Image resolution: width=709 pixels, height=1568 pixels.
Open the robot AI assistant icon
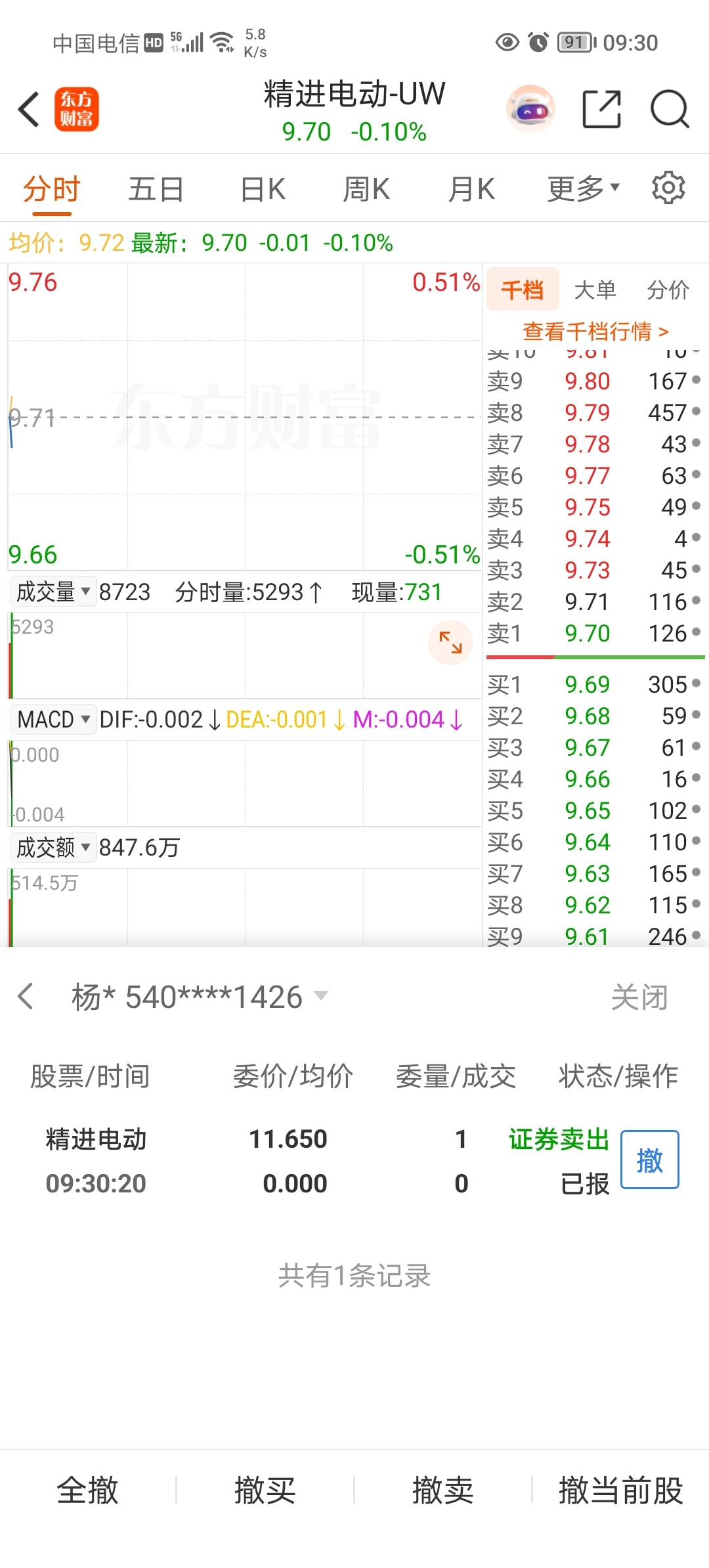[530, 109]
